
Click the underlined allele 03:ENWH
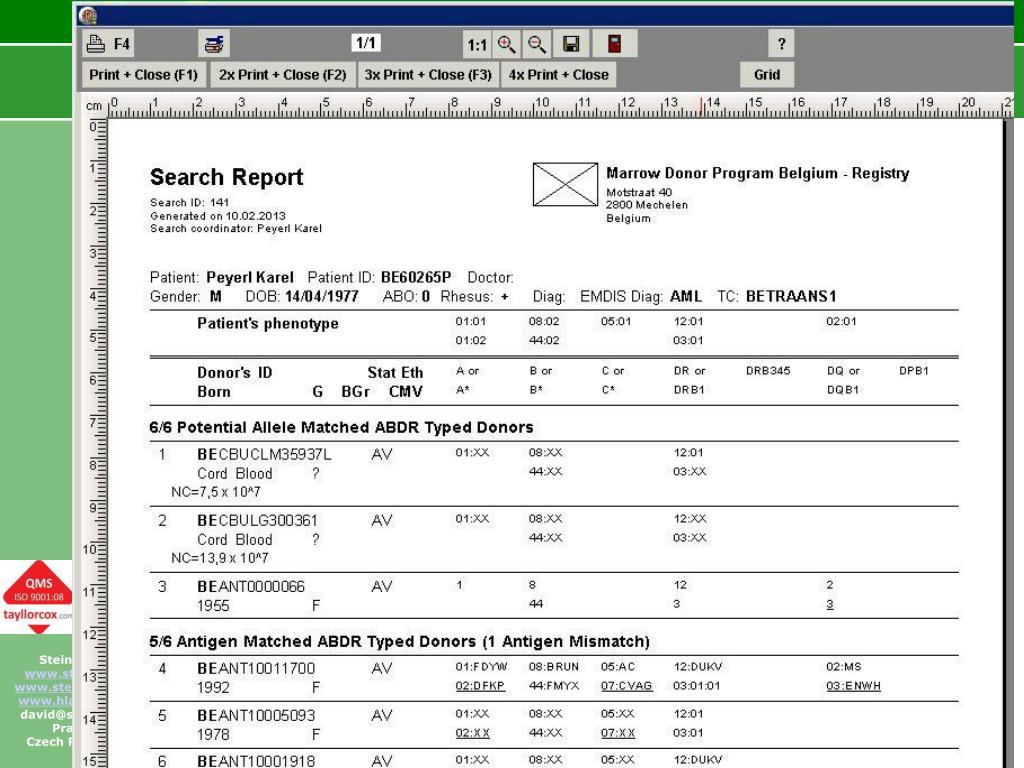[853, 686]
